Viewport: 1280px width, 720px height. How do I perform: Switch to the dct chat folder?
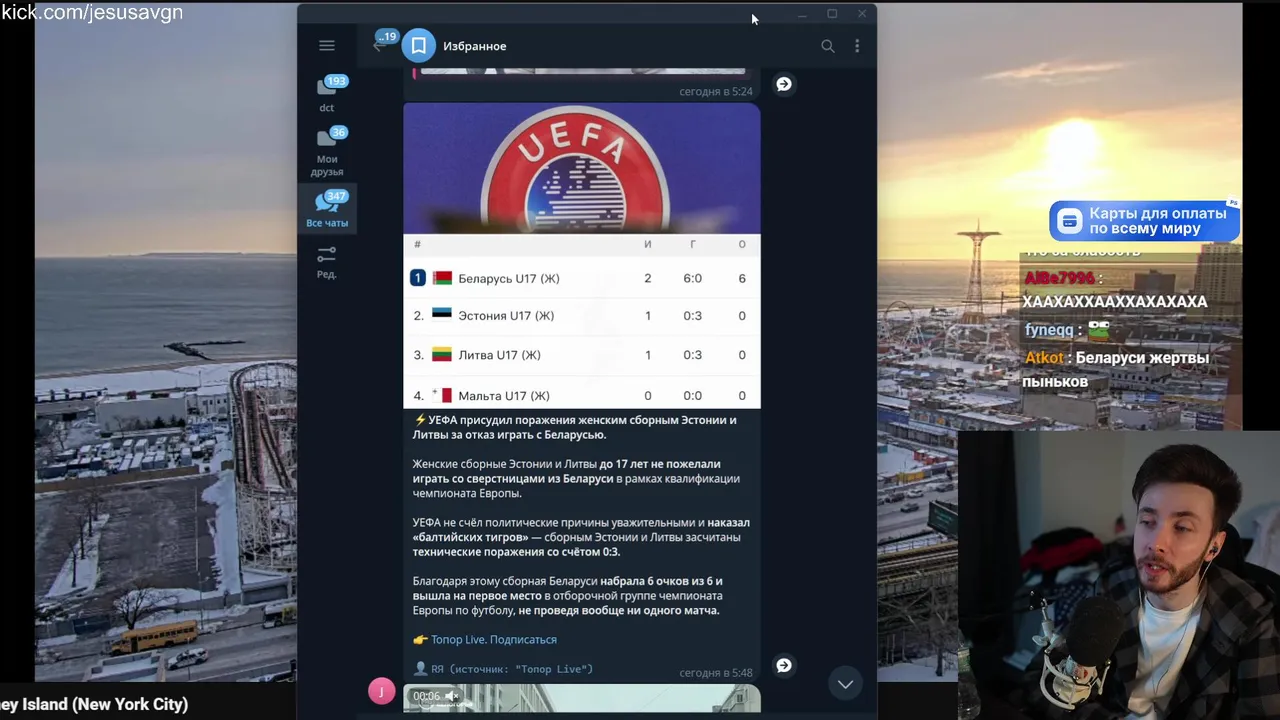tap(327, 94)
